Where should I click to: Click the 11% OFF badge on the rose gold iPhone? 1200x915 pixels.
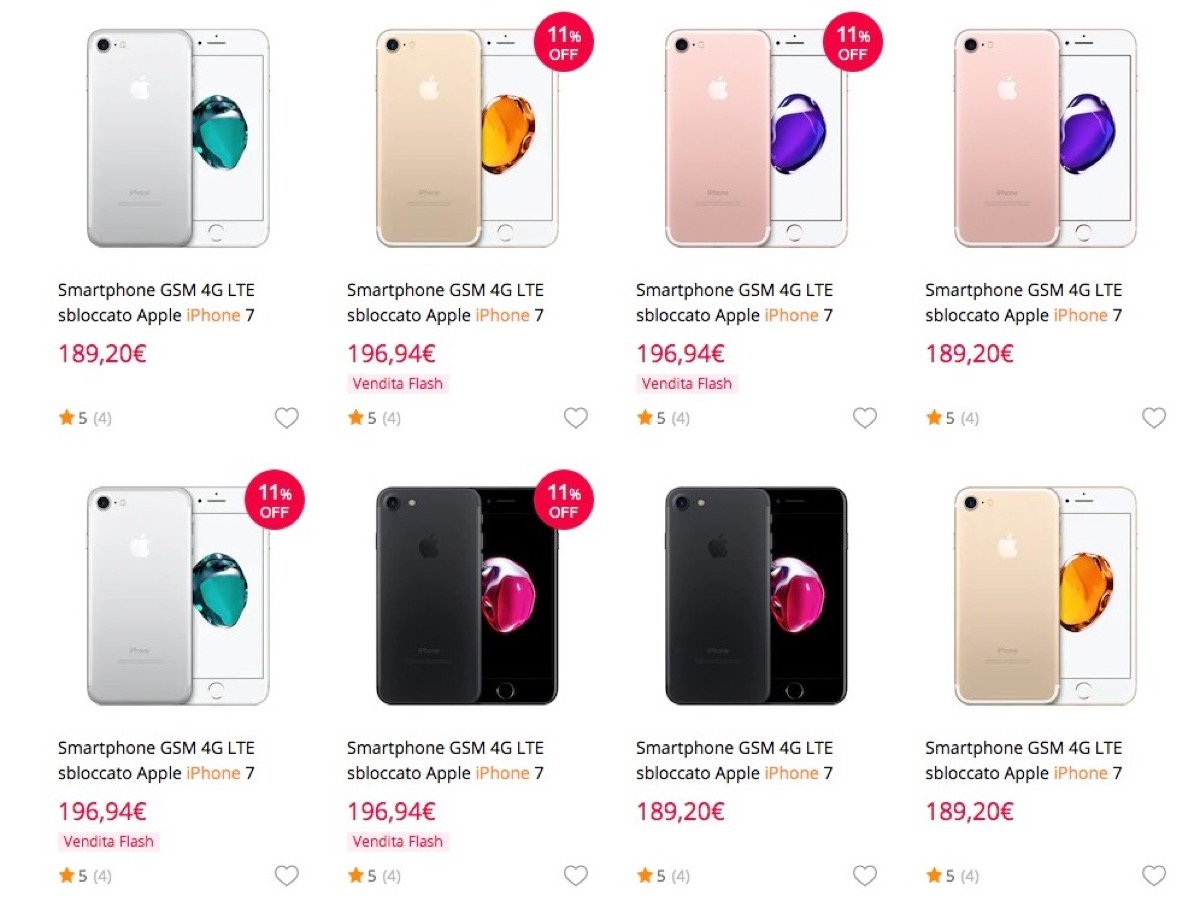[852, 43]
